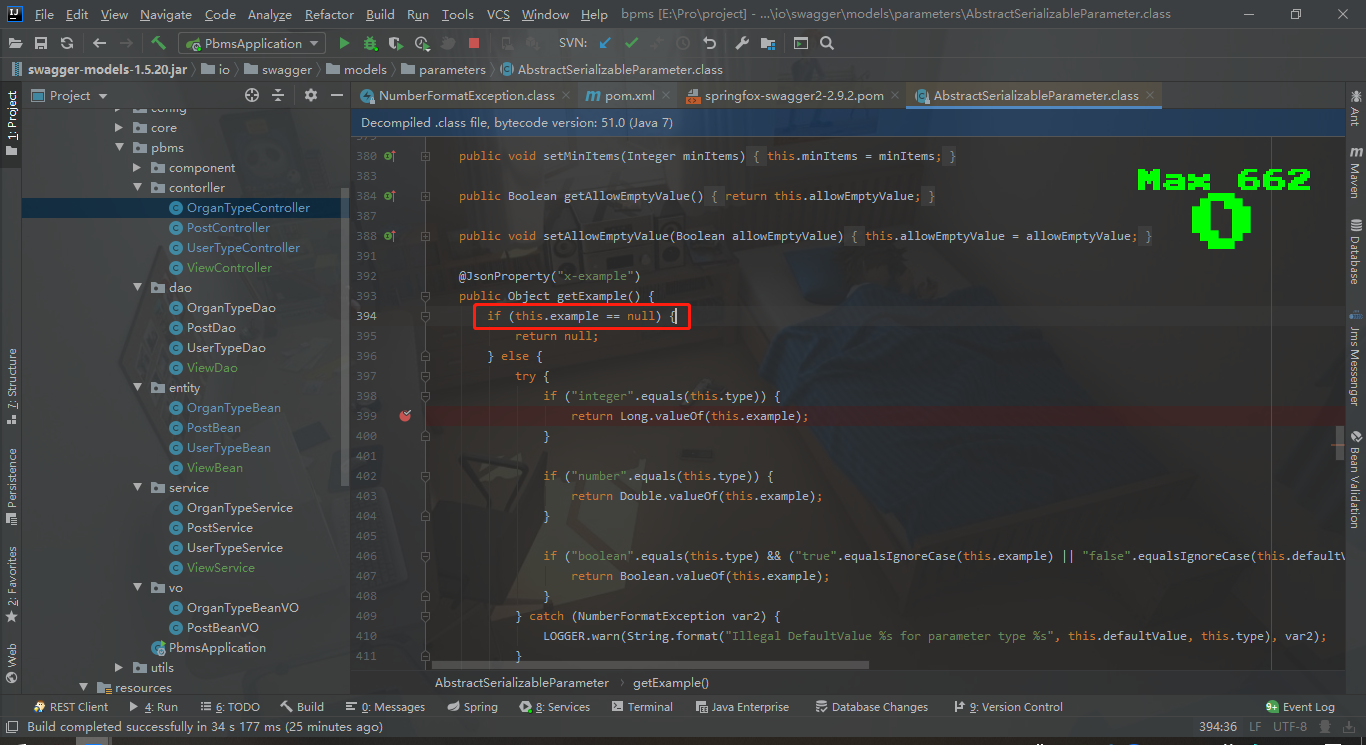The width and height of the screenshot is (1366, 745).
Task: Open Project Structure folder icon
Action: pyautogui.click(x=767, y=43)
